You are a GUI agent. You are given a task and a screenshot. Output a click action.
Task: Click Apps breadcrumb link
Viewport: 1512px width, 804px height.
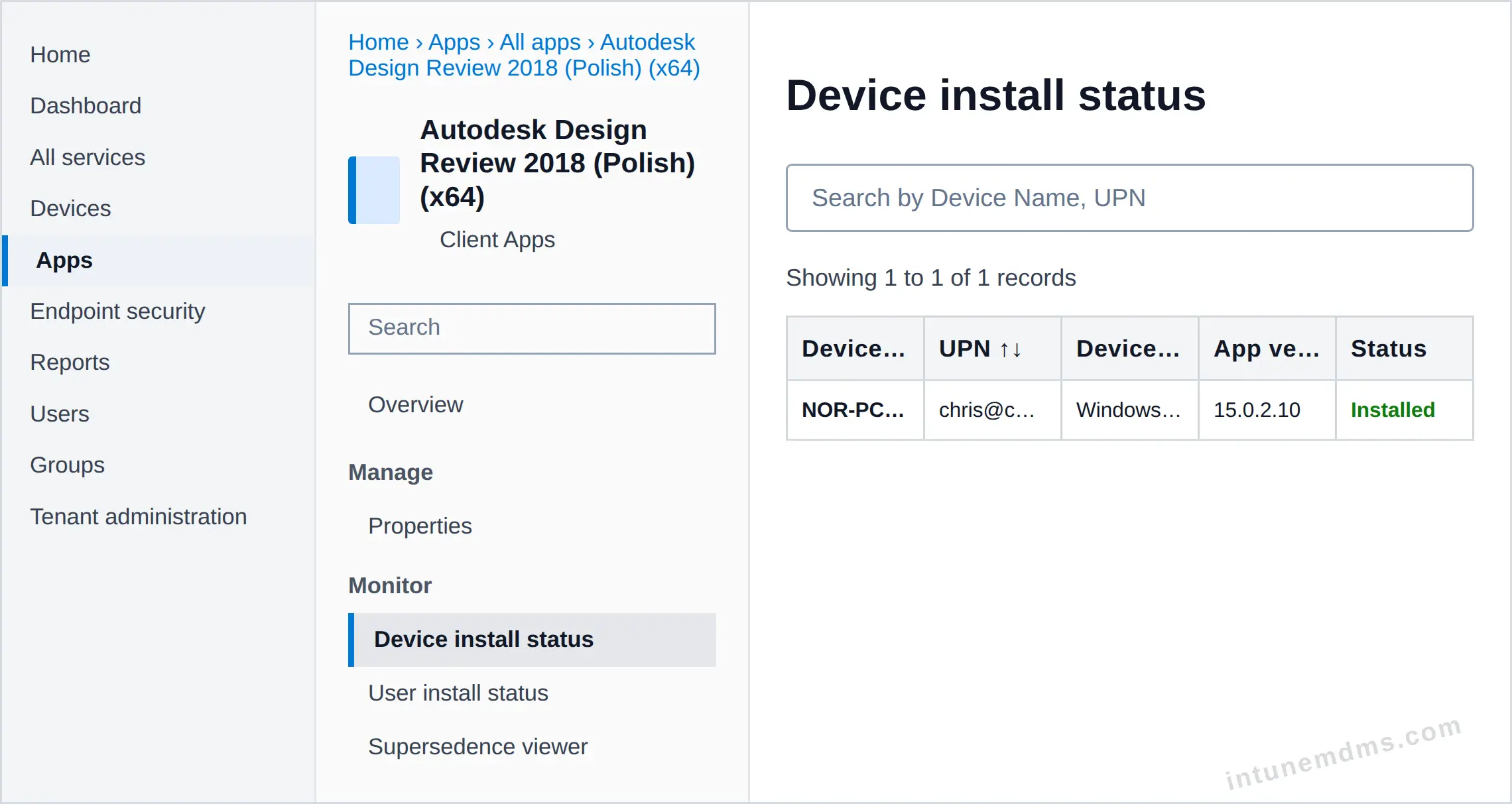pyautogui.click(x=454, y=42)
